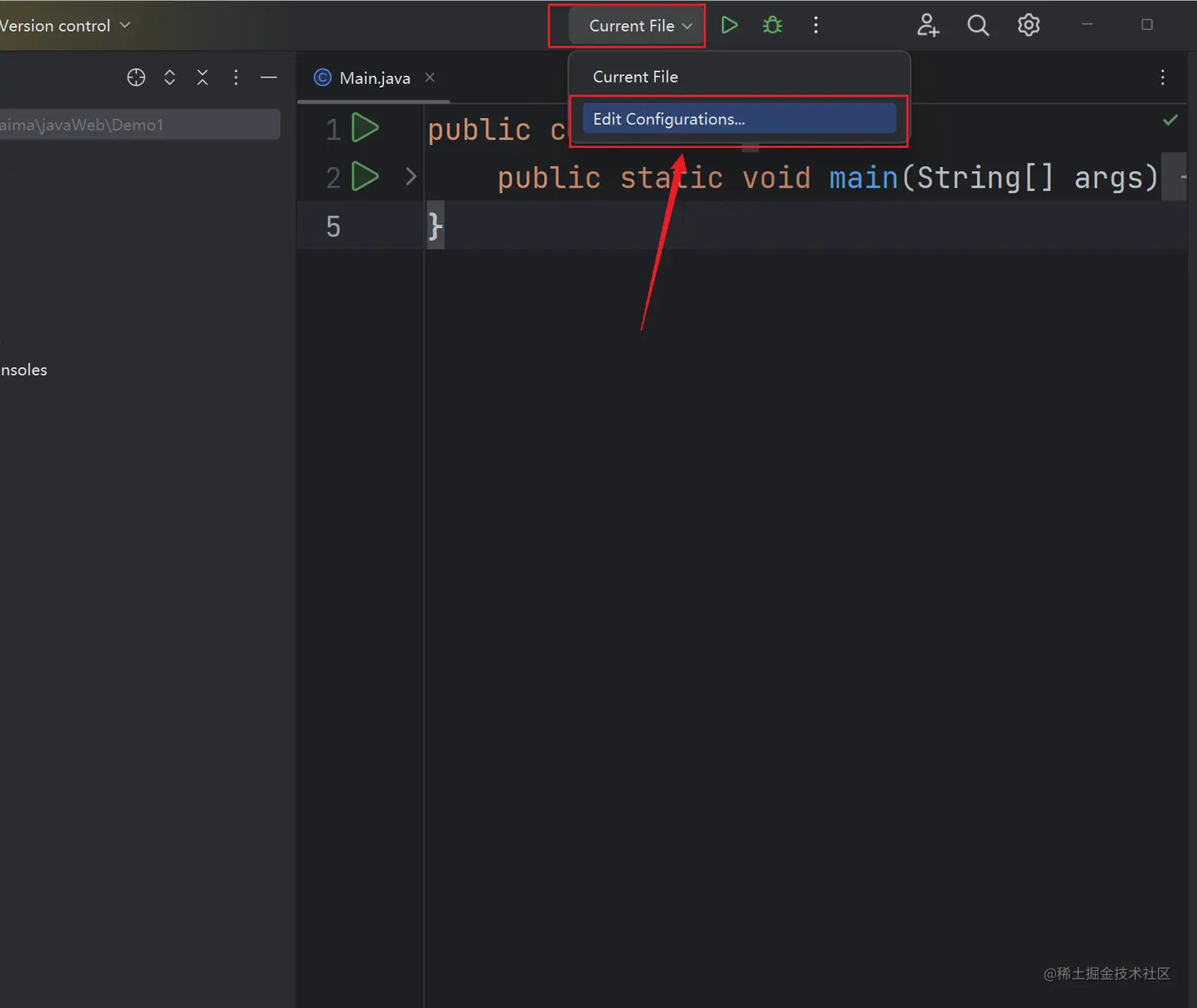Start debugging with the bug icon

click(x=772, y=25)
